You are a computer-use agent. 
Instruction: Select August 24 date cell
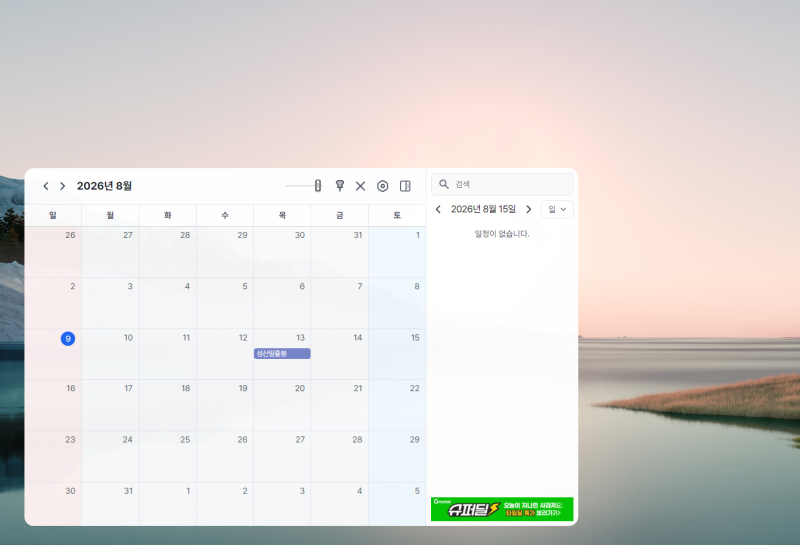pos(110,456)
